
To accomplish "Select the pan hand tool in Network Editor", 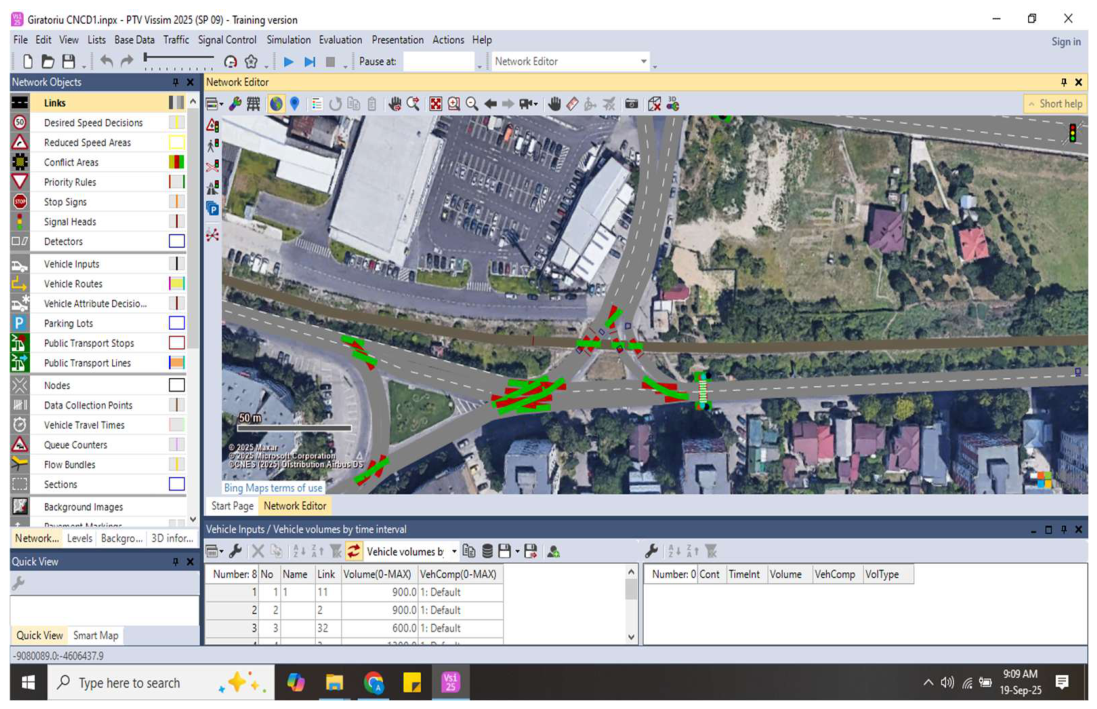I will (554, 104).
